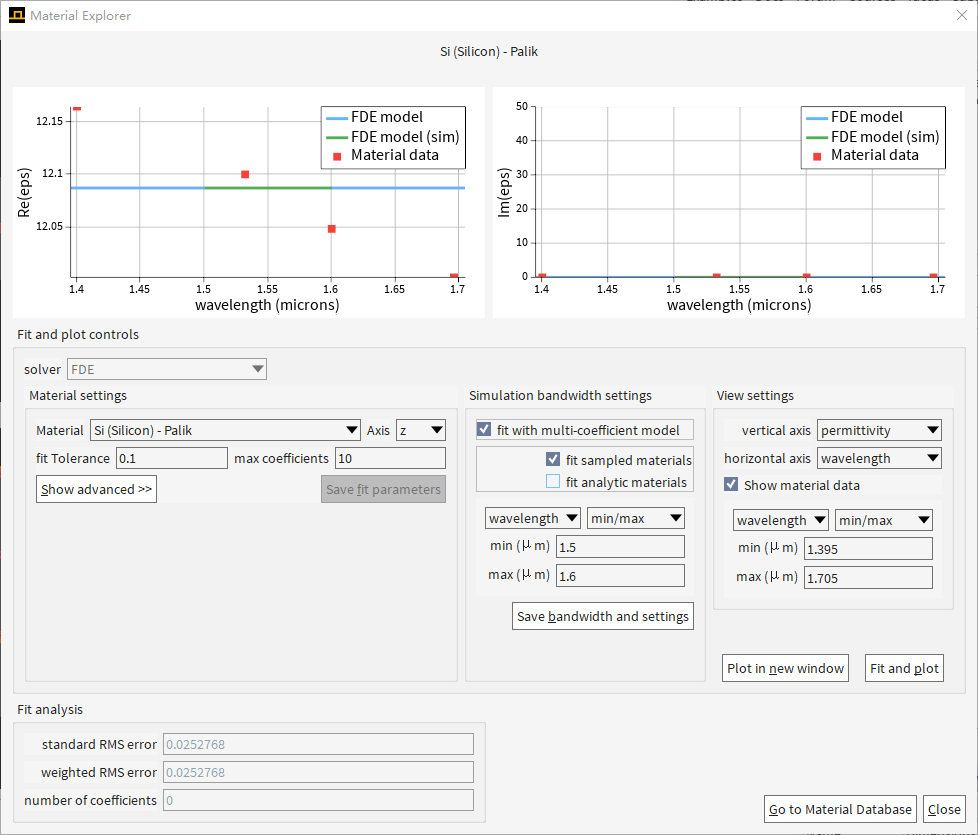Viewport: 978px width, 835px height.
Task: Expand the horizontal axis wavelength dropdown
Action: click(879, 458)
